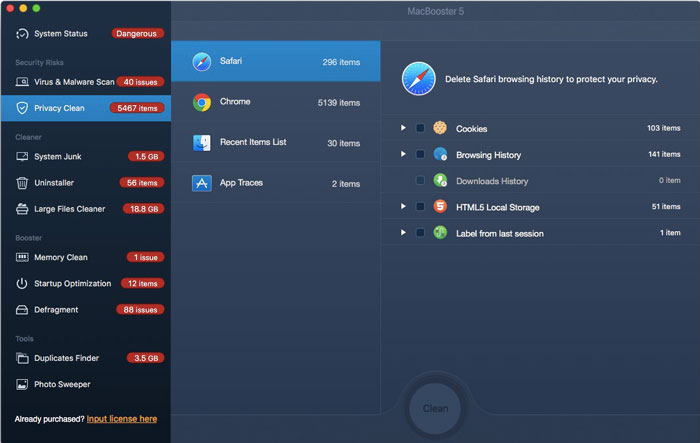Screen dimensions: 700x443
Task: Click the Startup Optimization power icon
Action: pos(22,284)
